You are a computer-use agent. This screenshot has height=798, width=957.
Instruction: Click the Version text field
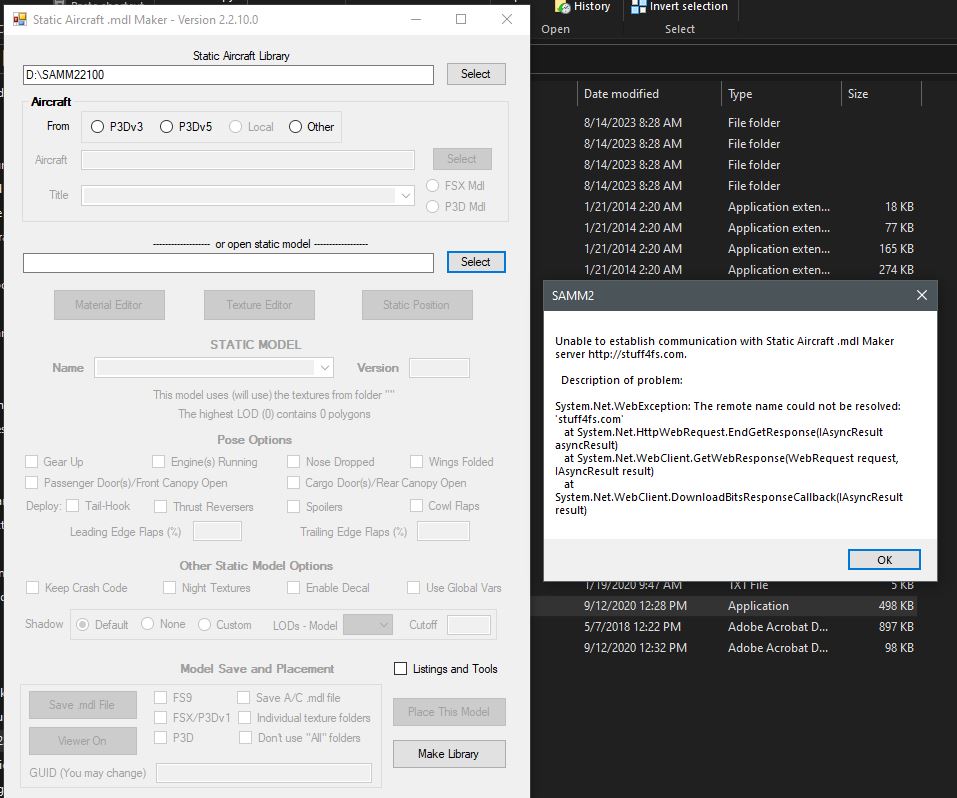point(439,368)
